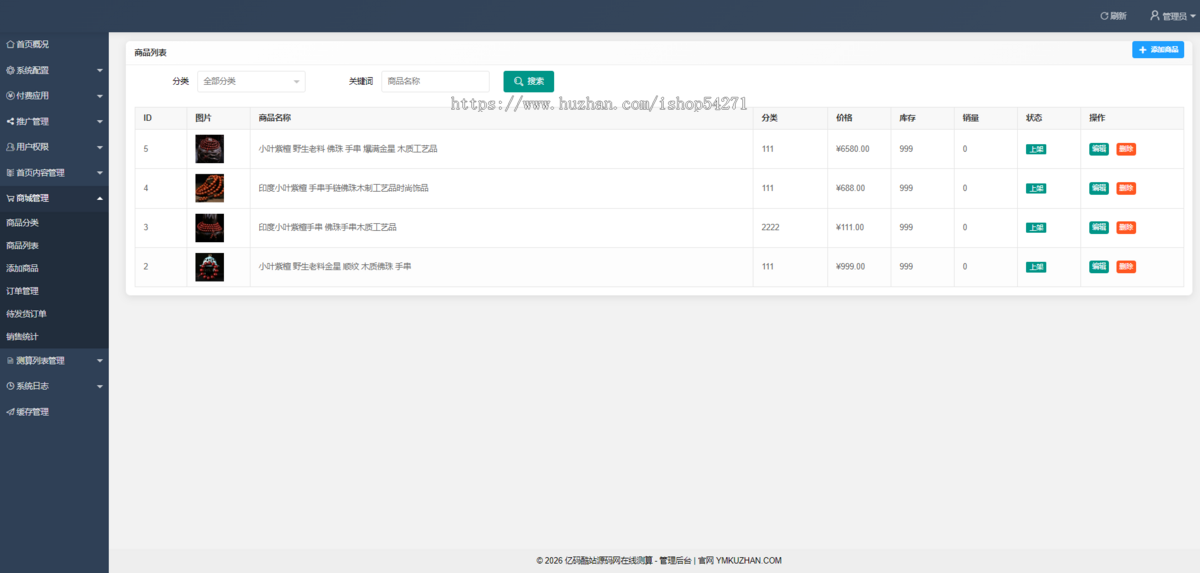Image resolution: width=1200 pixels, height=573 pixels.
Task: Click the refresh icon in the top bar
Action: 1104,16
